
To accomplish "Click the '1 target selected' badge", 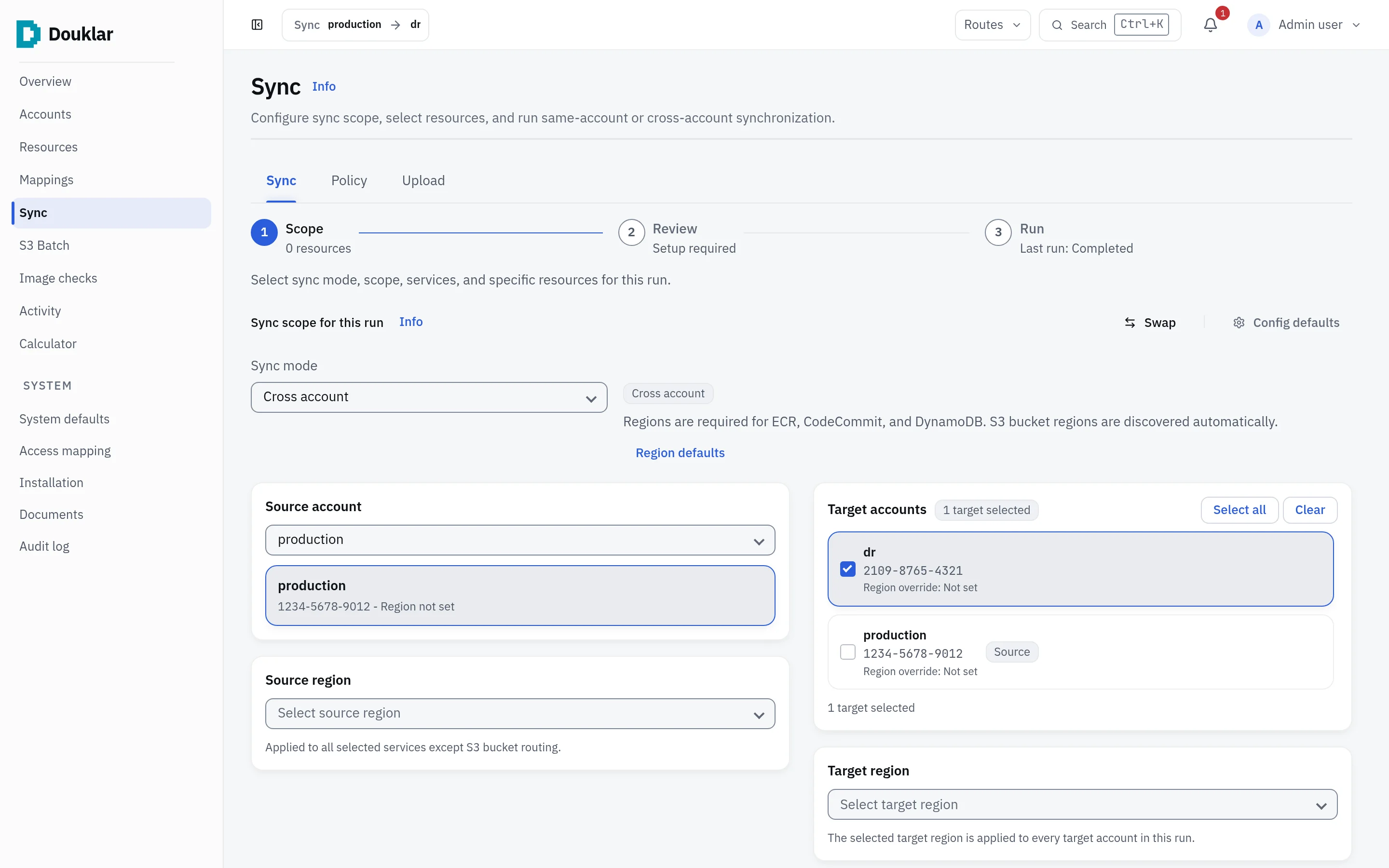I will click(986, 510).
